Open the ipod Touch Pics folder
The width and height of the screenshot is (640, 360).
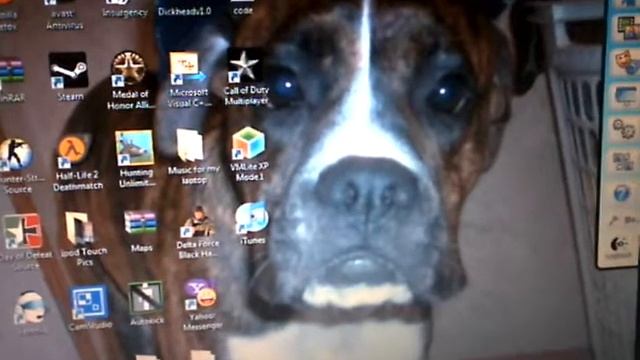80,229
